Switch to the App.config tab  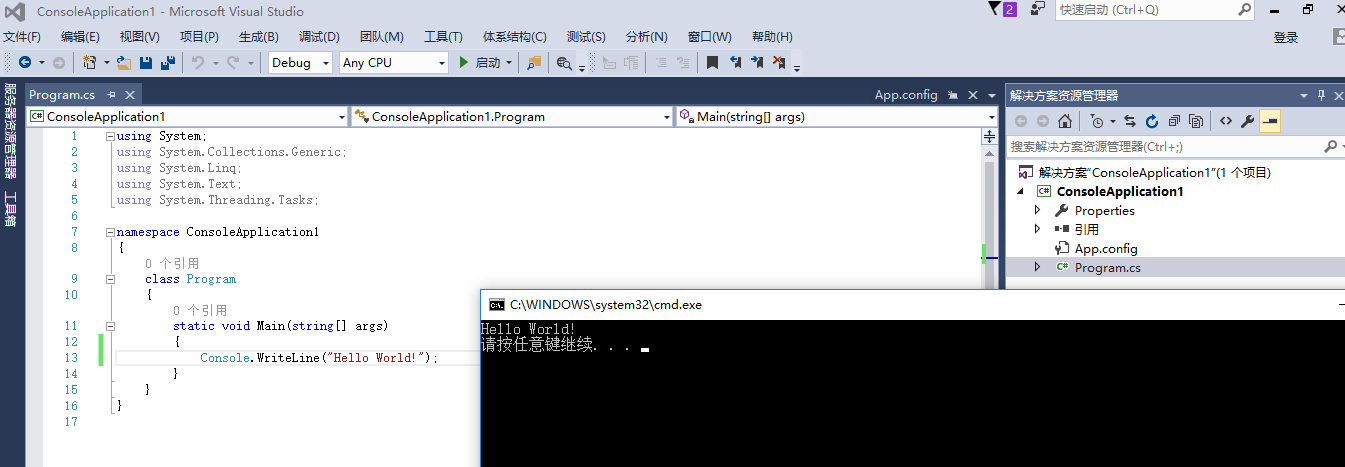pyautogui.click(x=906, y=95)
